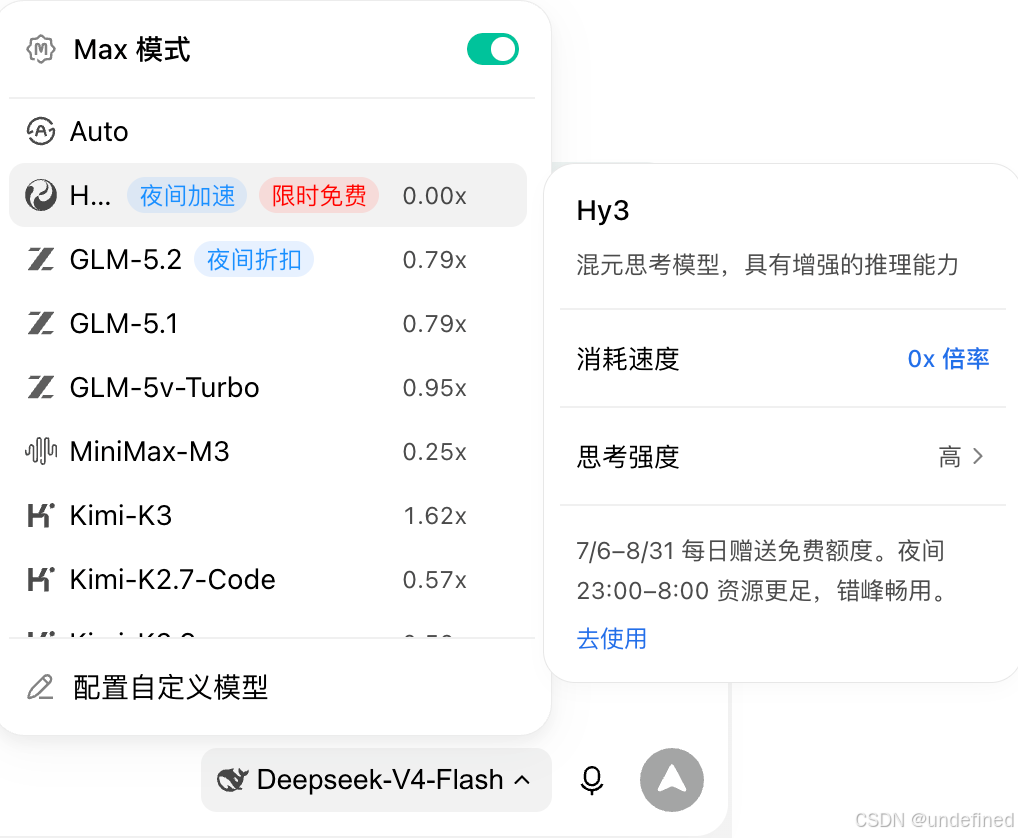Click the 去使用 link

click(612, 639)
